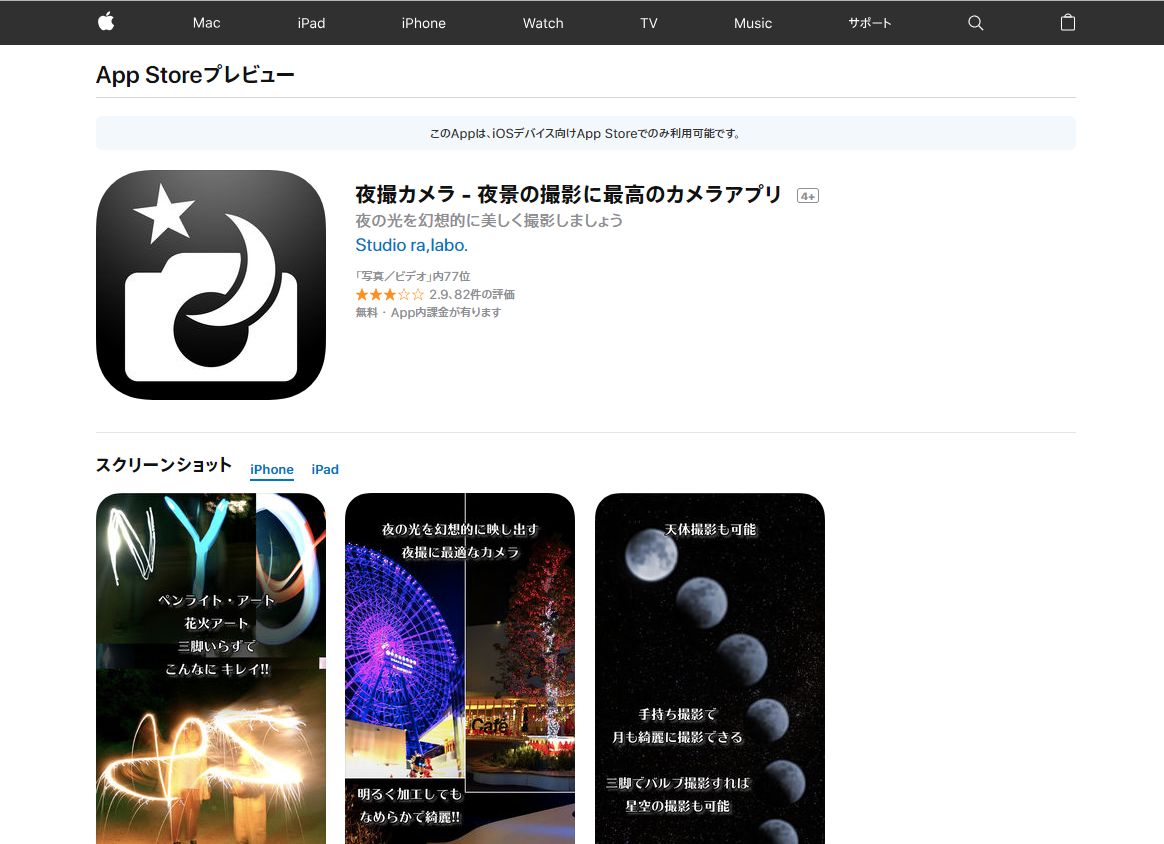The image size is (1164, 844).
Task: Open iPad in the top navigation bar
Action: point(311,23)
